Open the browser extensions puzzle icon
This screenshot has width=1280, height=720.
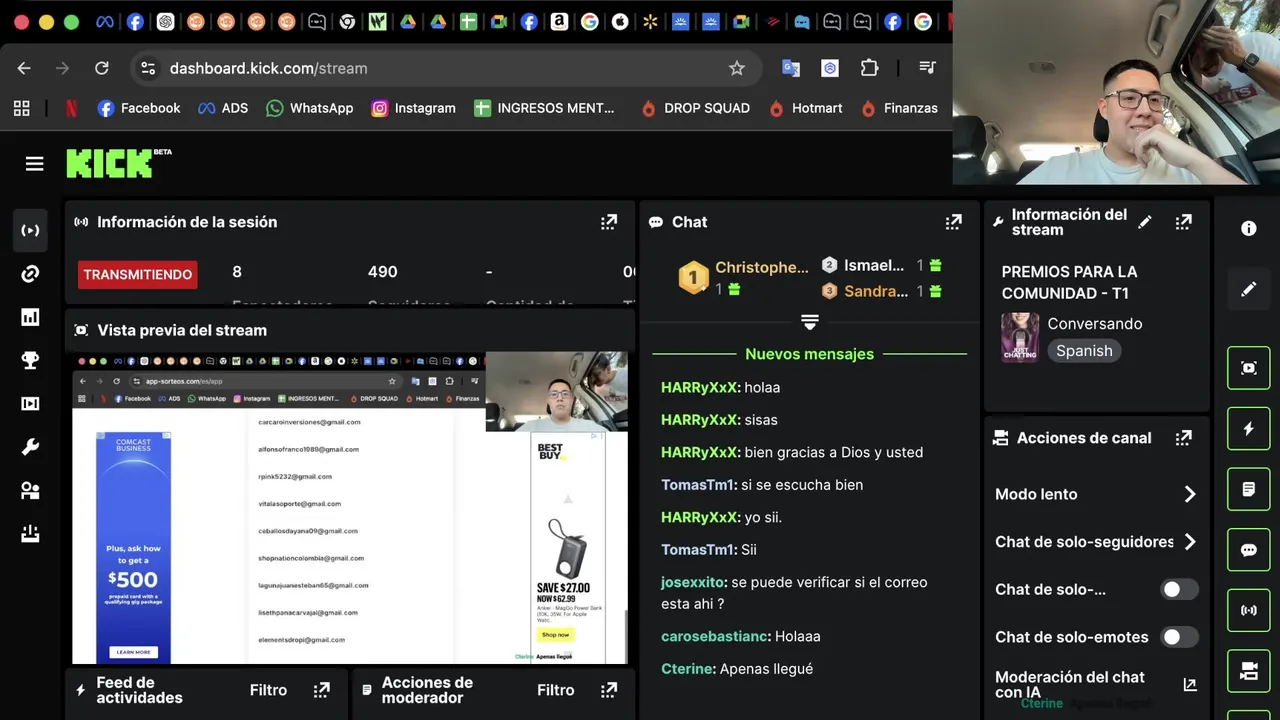coord(869,68)
